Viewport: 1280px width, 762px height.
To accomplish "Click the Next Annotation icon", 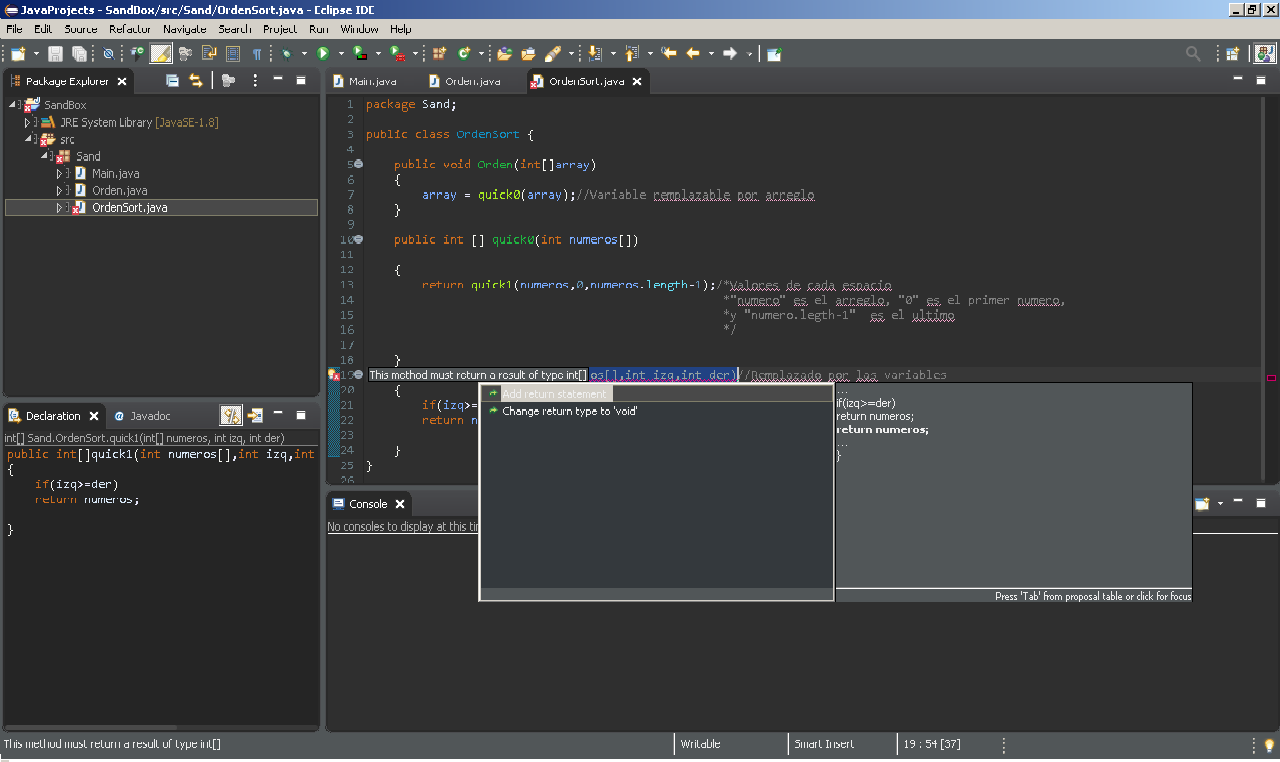I will click(593, 53).
